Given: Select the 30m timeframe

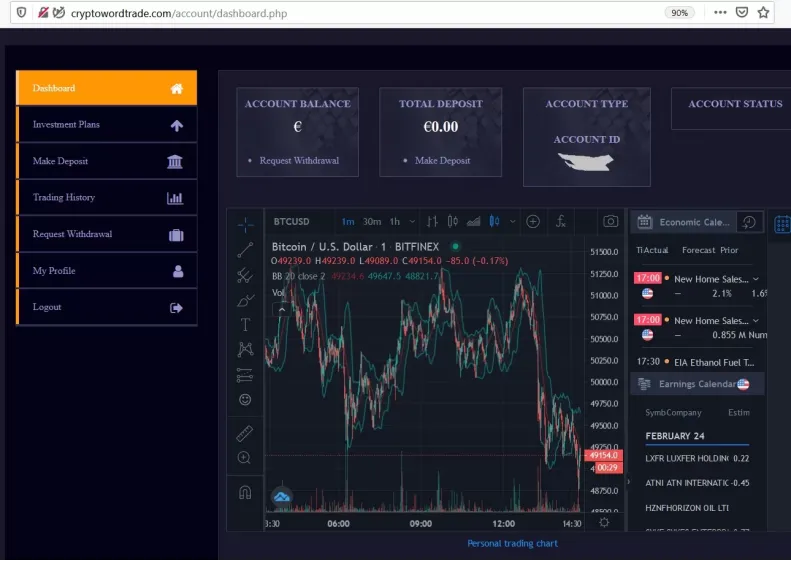Looking at the screenshot, I should click(372, 221).
